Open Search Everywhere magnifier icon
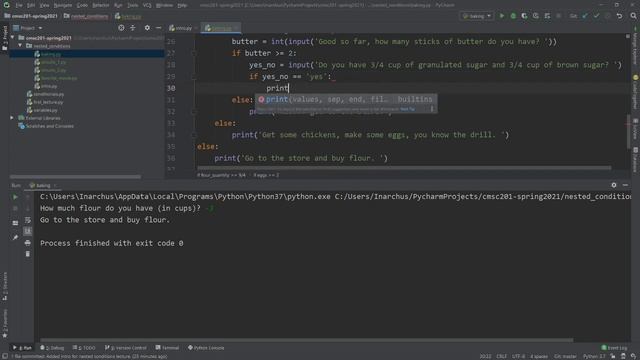This screenshot has width=640, height=360. [x=633, y=16]
